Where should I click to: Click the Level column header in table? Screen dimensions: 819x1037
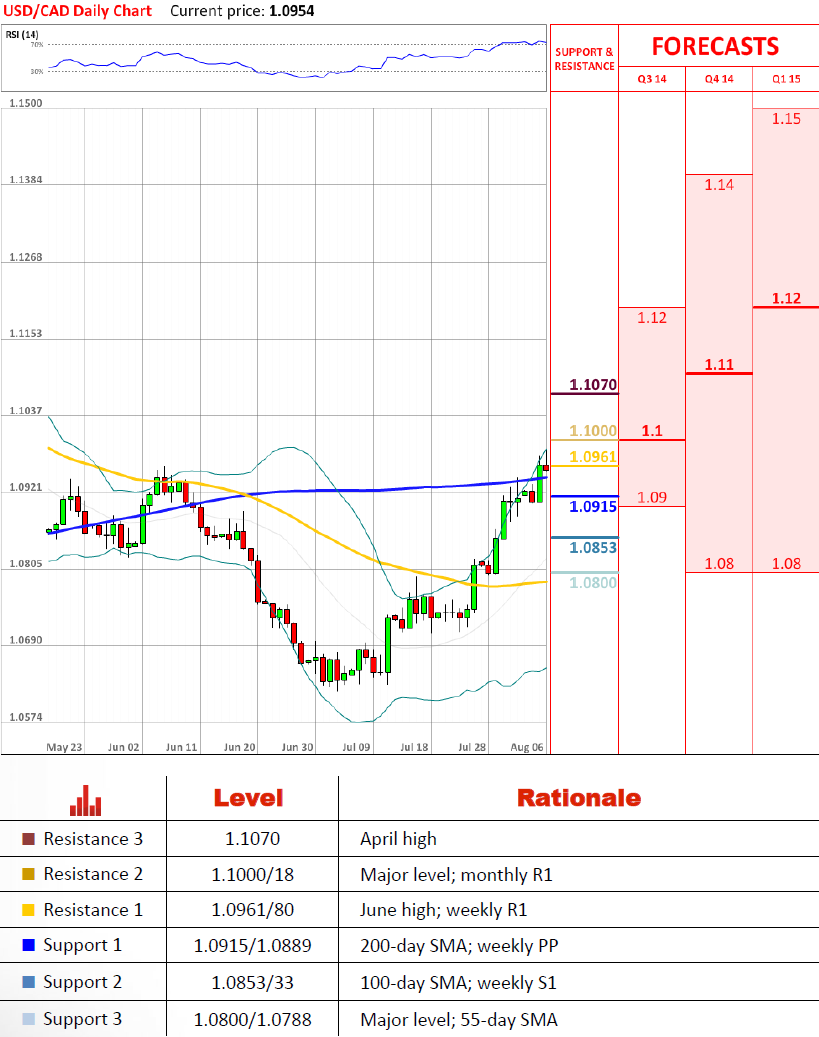[248, 797]
